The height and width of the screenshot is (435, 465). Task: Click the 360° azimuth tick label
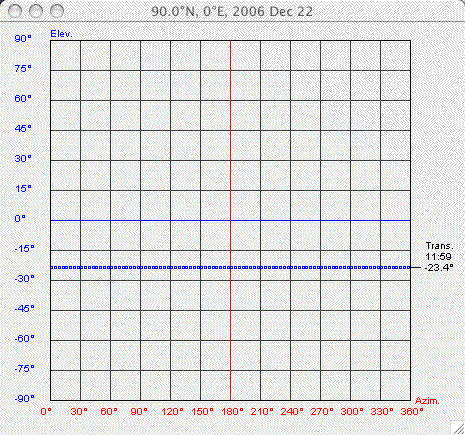[x=412, y=412]
